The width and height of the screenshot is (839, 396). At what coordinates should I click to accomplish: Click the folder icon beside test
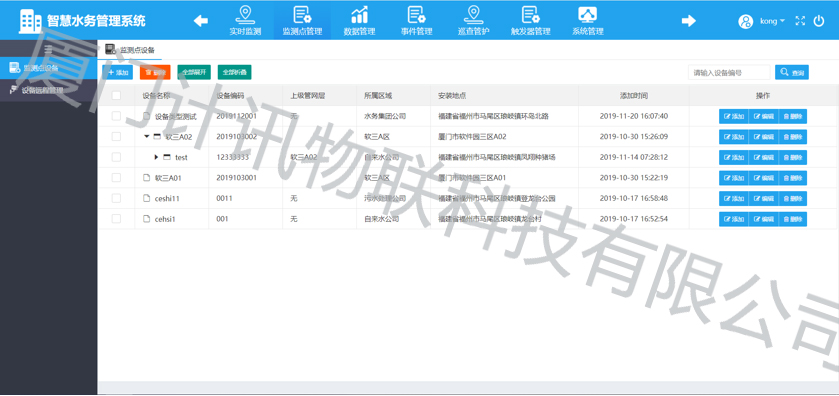click(x=167, y=157)
